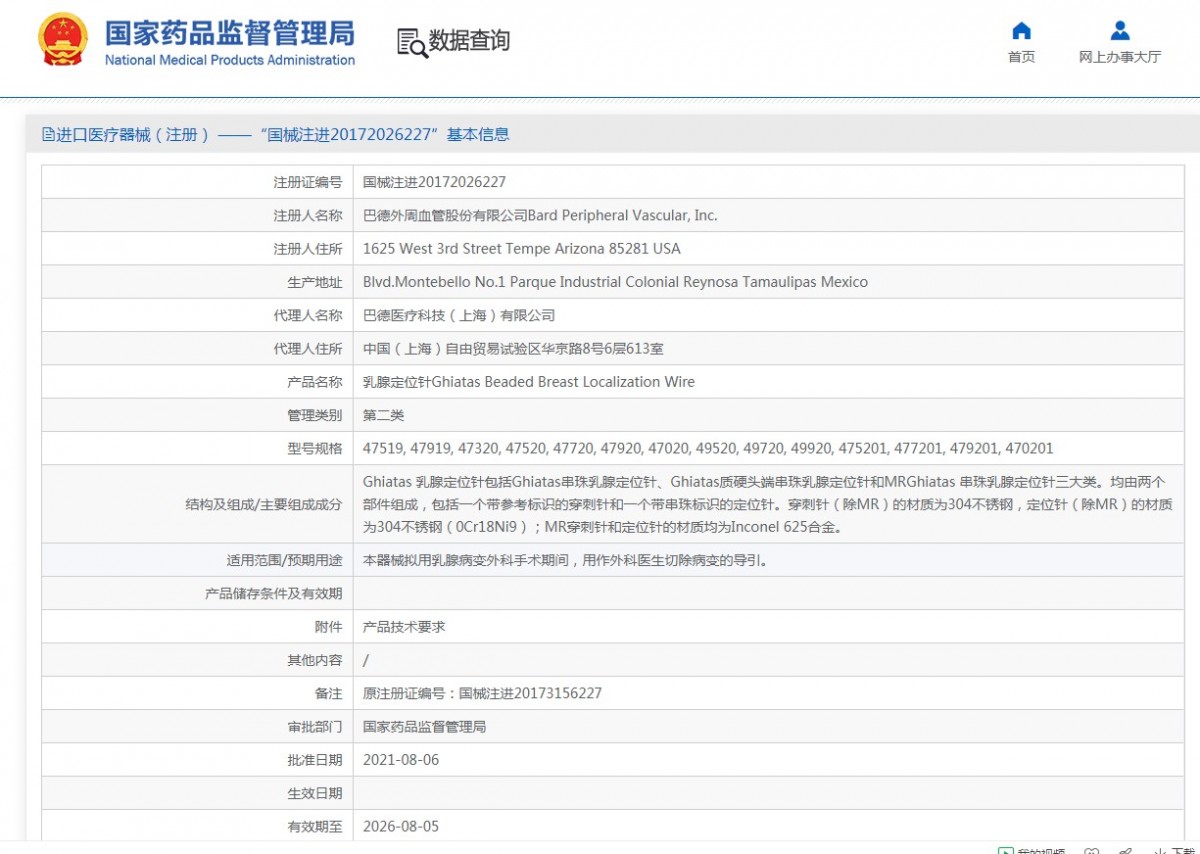Click the Bard Peripheral Vascular registrant name
This screenshot has height=854, width=1200.
(x=540, y=215)
